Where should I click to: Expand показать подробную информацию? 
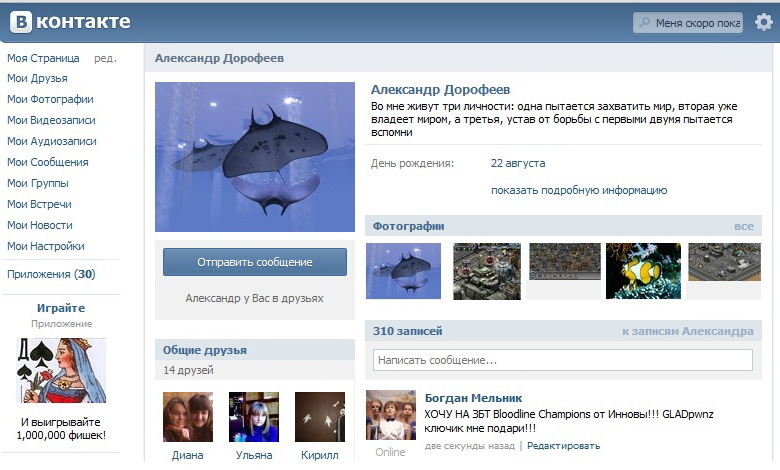point(579,190)
